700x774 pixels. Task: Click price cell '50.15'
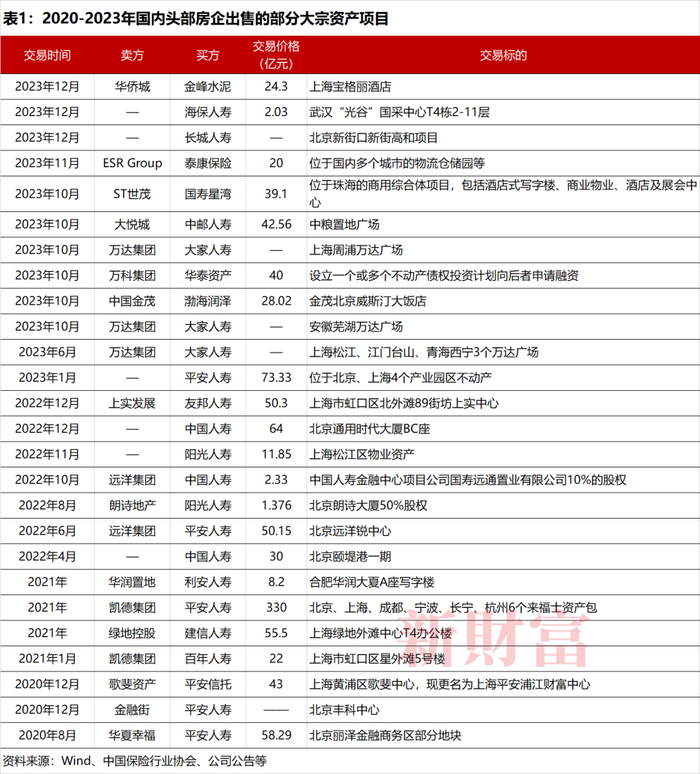[276, 531]
